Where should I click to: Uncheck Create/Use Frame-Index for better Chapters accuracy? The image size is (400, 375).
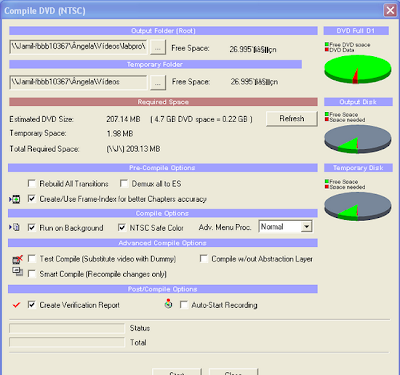(32, 199)
